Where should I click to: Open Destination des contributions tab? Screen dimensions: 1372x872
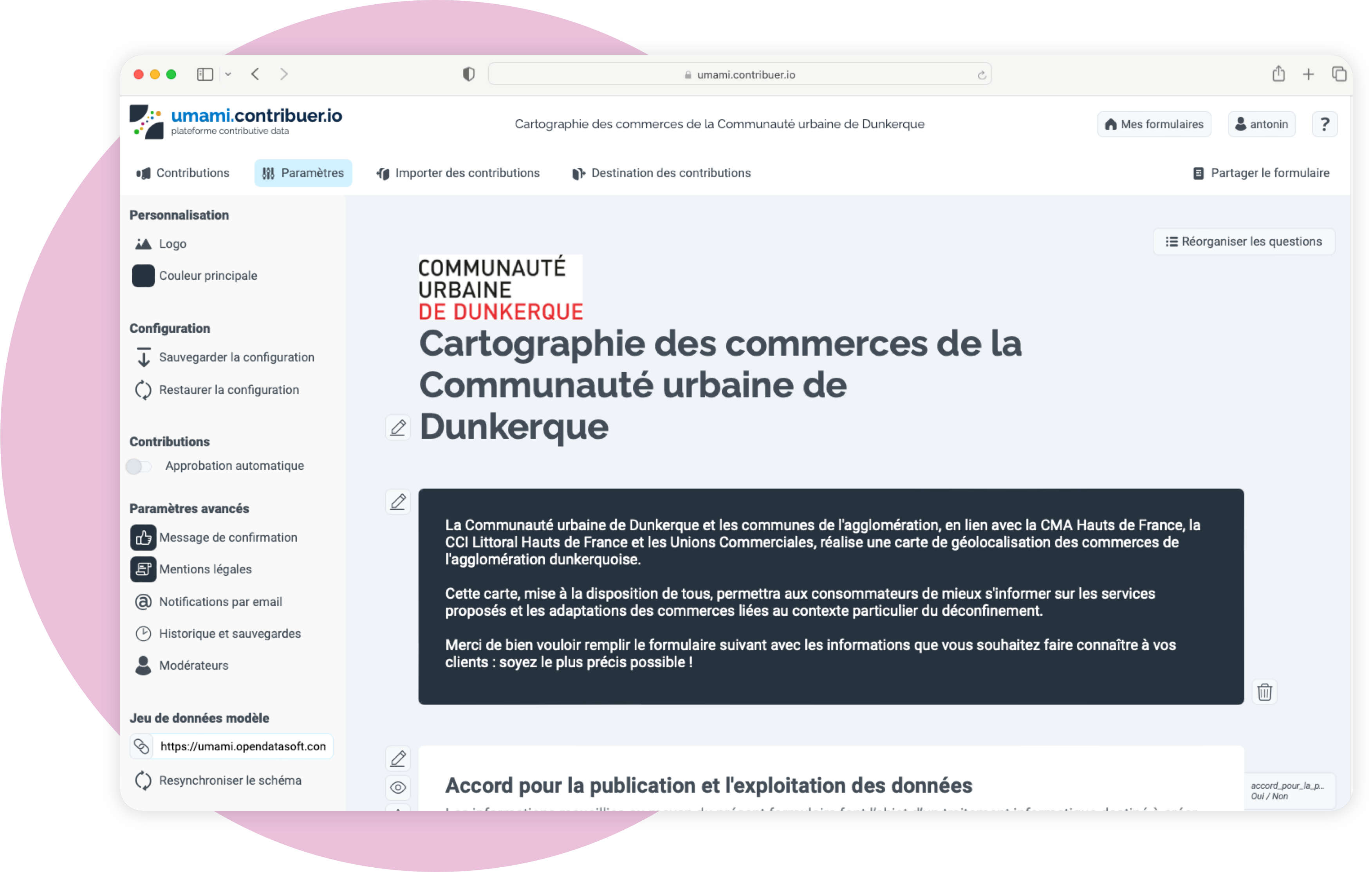[x=661, y=173]
